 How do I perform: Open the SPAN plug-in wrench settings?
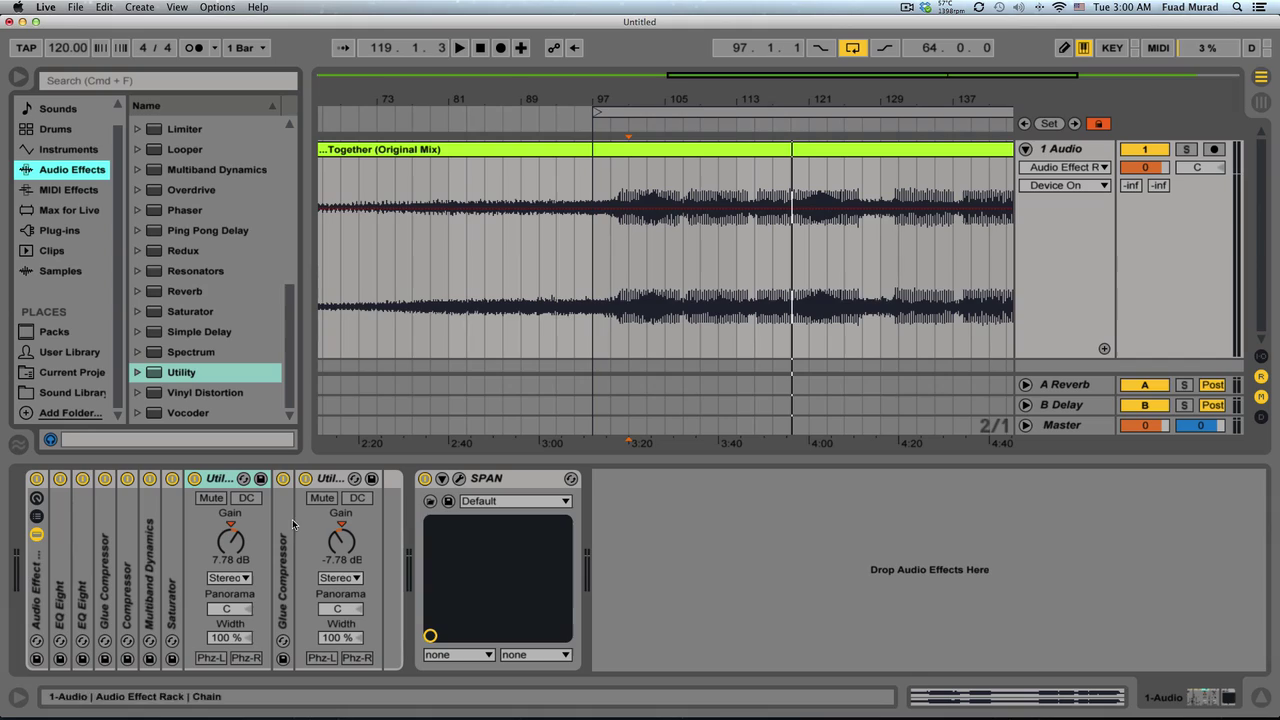(459, 479)
